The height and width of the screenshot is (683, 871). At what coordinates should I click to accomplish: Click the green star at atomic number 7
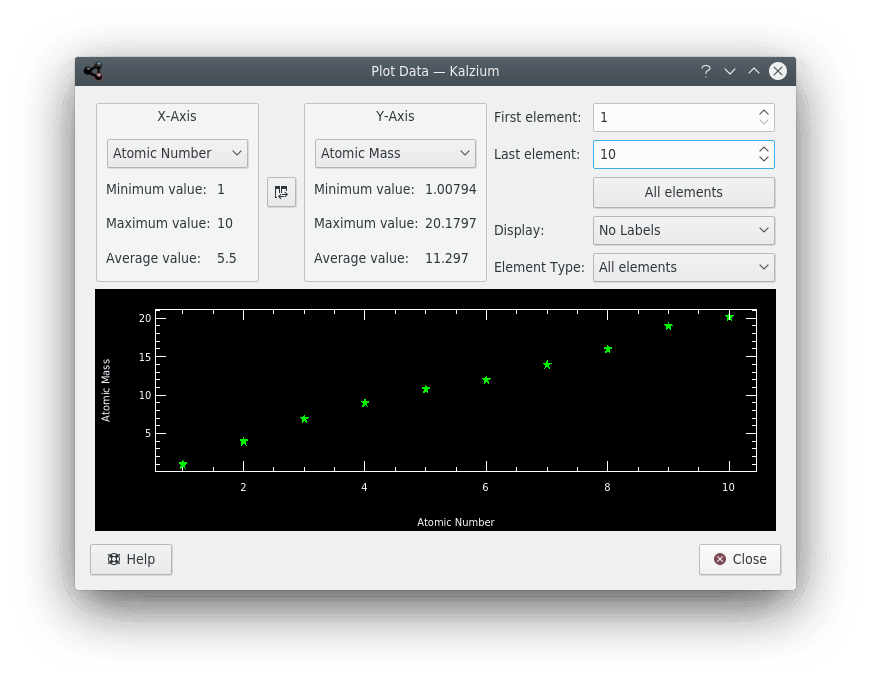tap(547, 365)
